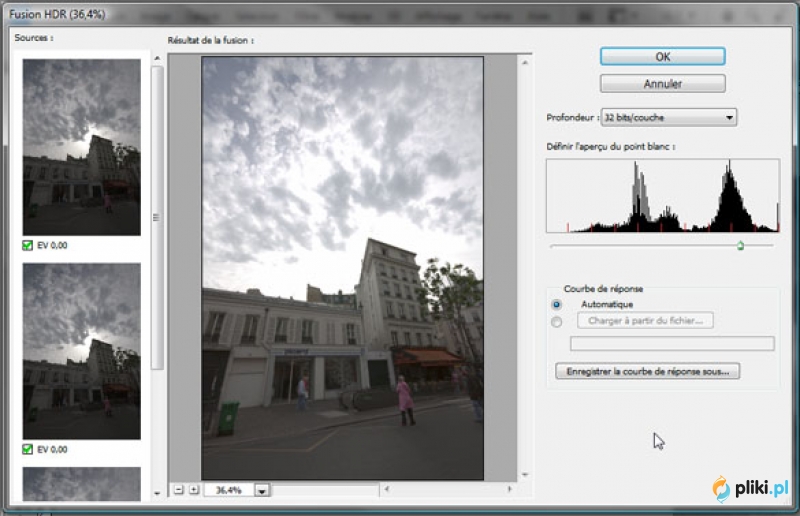Select the third partially visible source thumbnail

click(82, 484)
